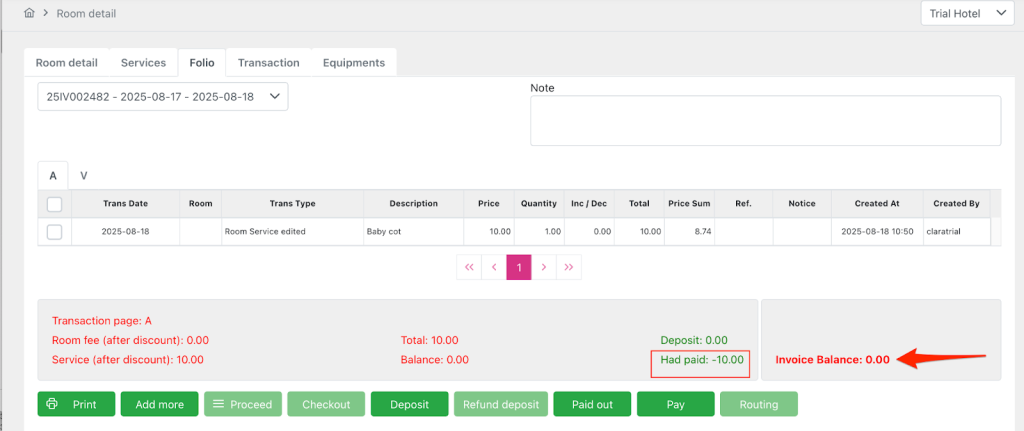This screenshot has height=431, width=1024.
Task: Go to next page arrow
Action: coord(543,268)
